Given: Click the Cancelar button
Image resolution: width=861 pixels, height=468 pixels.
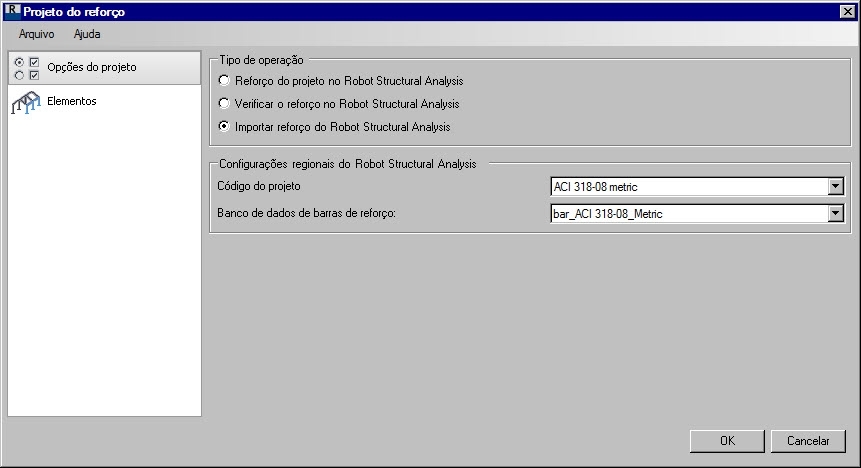Looking at the screenshot, I should (x=808, y=441).
